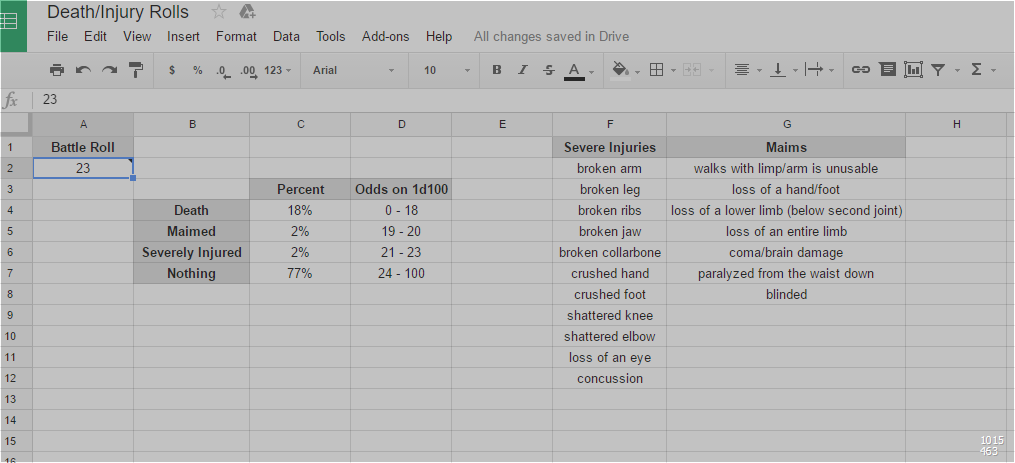Click the select-all corner box
1015x463 pixels.
16,124
